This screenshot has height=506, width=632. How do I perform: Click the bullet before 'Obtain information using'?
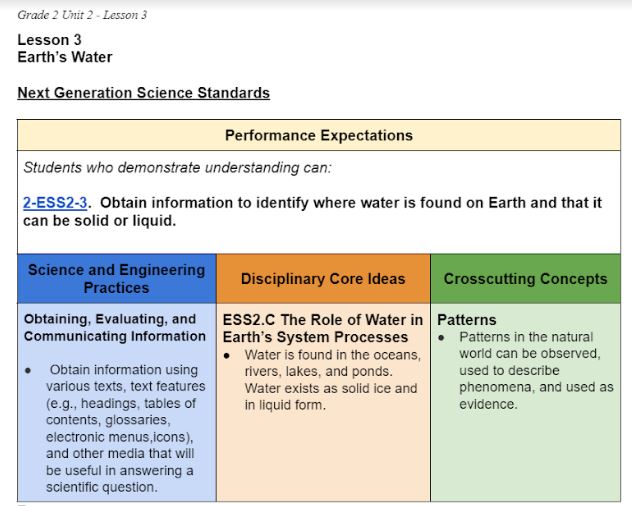[28, 370]
